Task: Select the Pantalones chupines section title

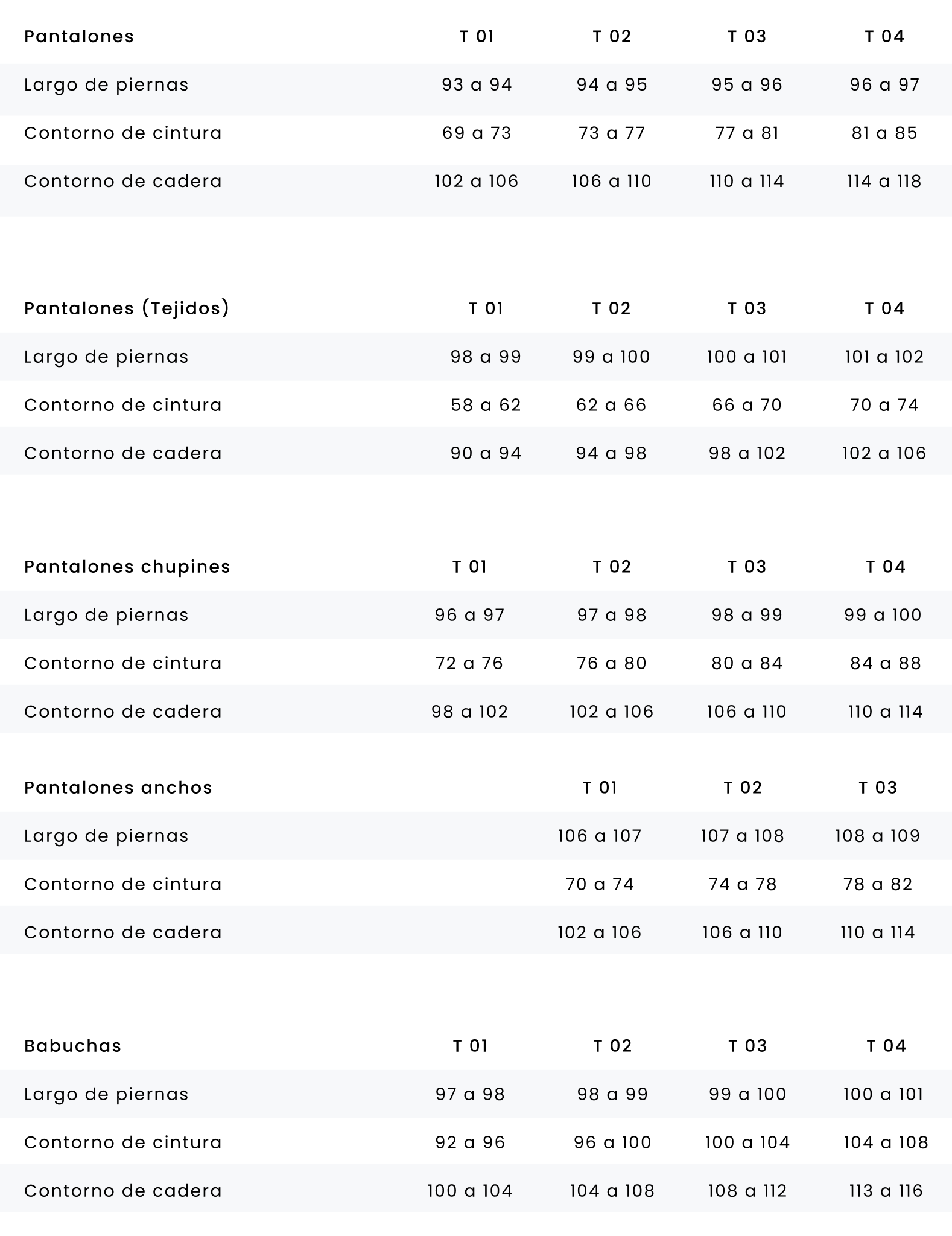Action: (127, 567)
